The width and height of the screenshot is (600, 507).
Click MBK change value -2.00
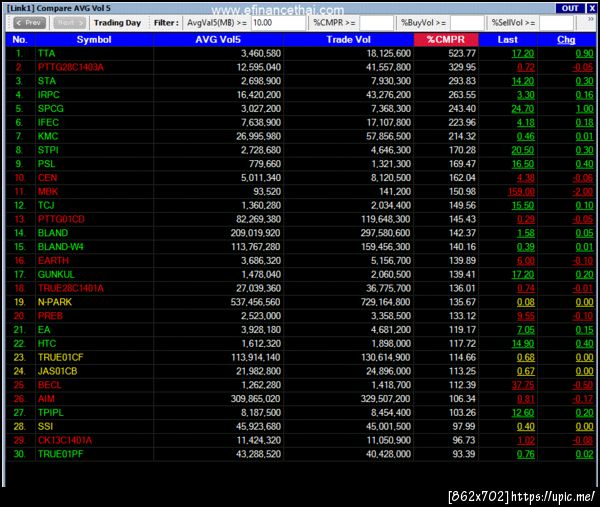582,191
